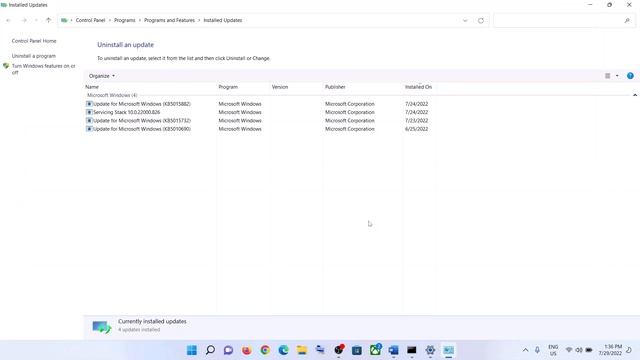Open Control Panel Home link
Screen dimensions: 640x360
(34, 41)
